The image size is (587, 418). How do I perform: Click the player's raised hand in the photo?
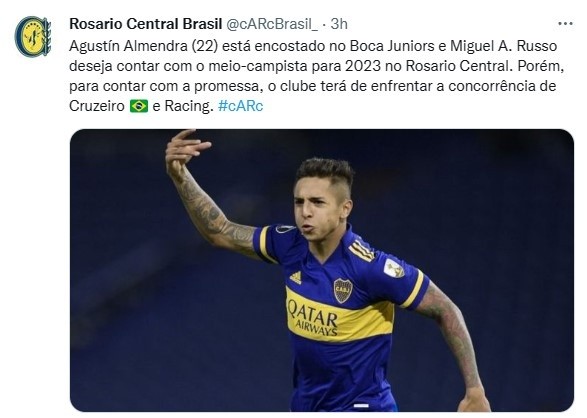(185, 147)
